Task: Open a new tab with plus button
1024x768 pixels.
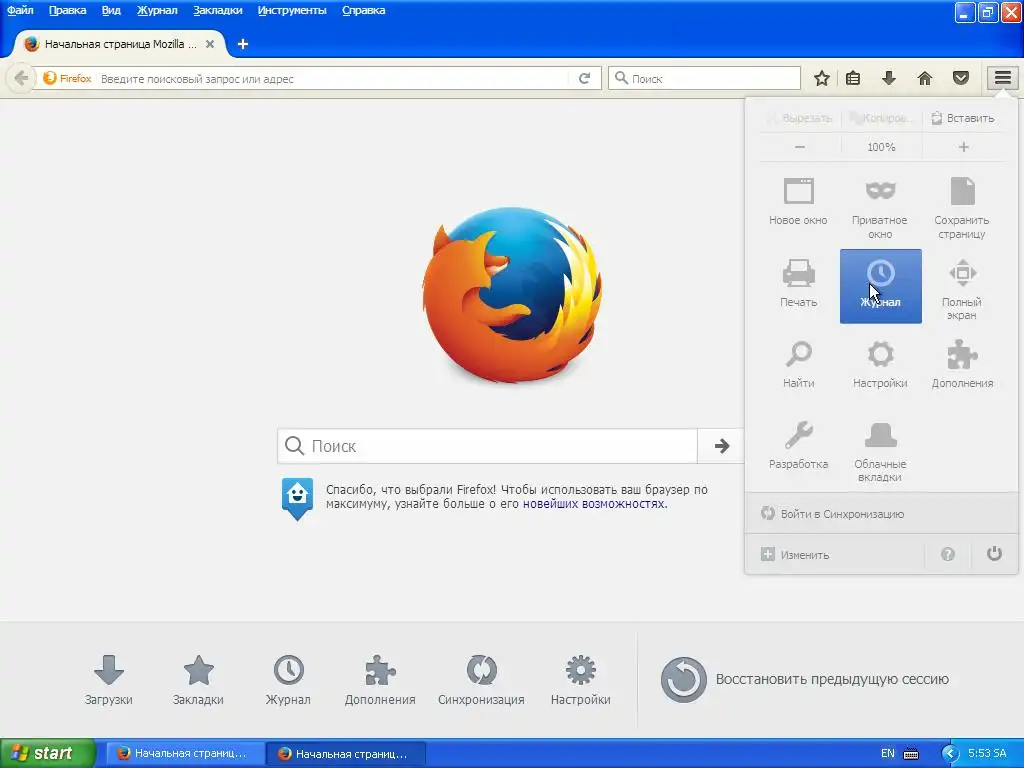Action: [x=243, y=44]
